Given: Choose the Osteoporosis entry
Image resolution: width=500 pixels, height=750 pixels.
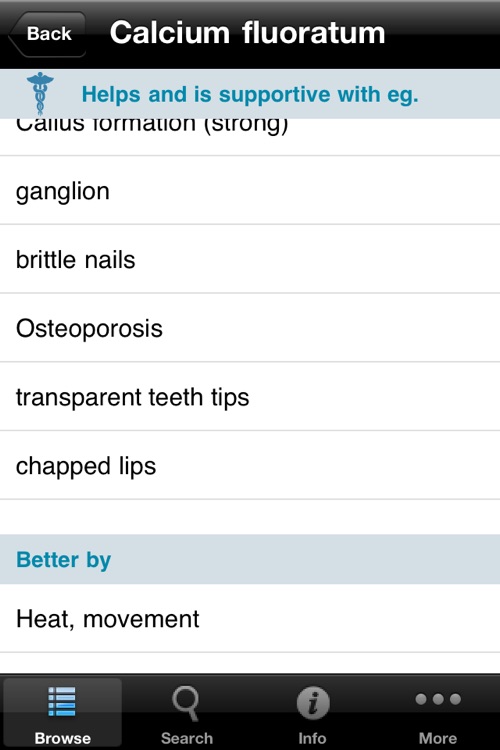Looking at the screenshot, I should [250, 328].
